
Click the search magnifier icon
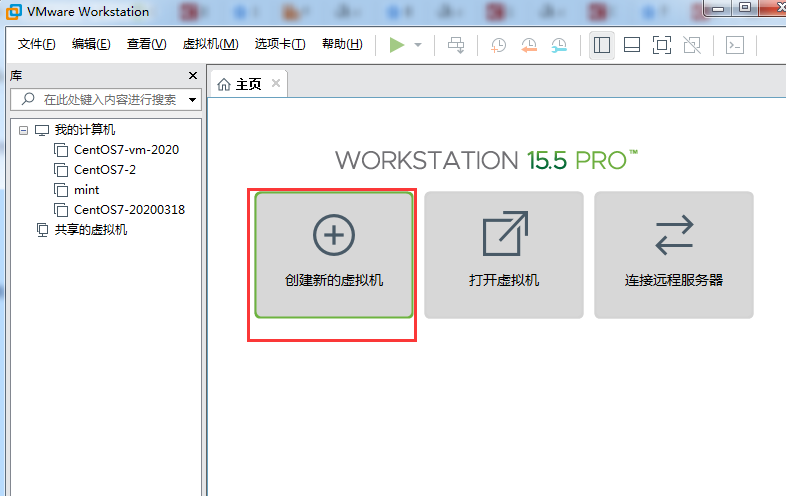coord(28,99)
